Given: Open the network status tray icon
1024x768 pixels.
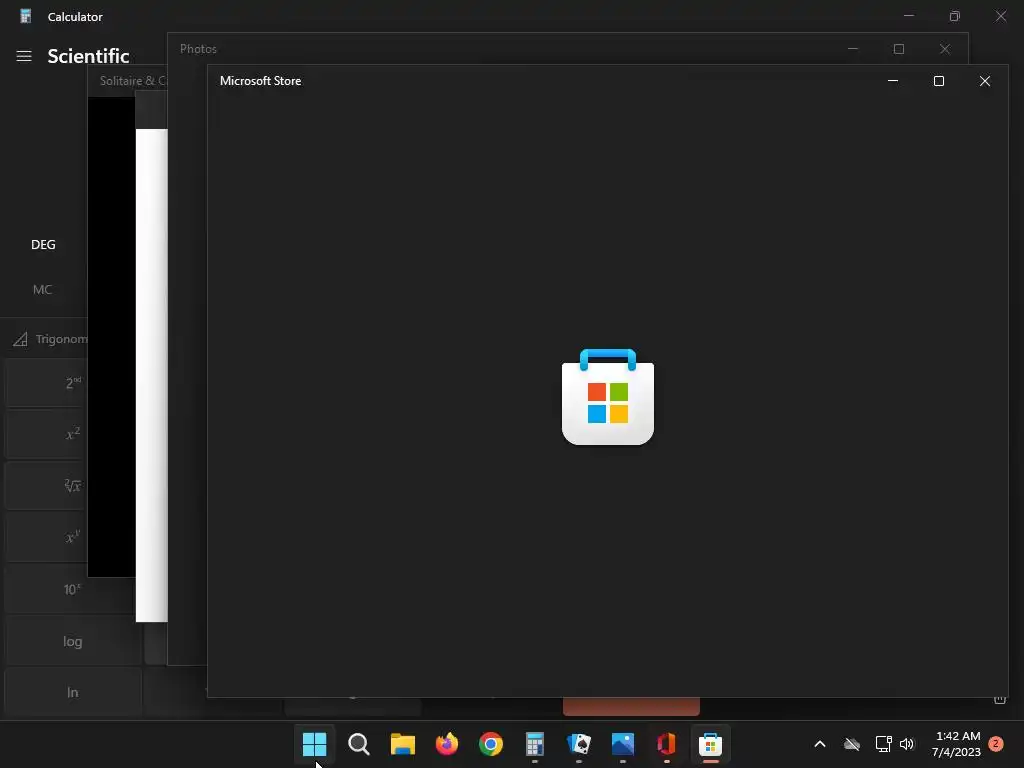Looking at the screenshot, I should [x=883, y=744].
